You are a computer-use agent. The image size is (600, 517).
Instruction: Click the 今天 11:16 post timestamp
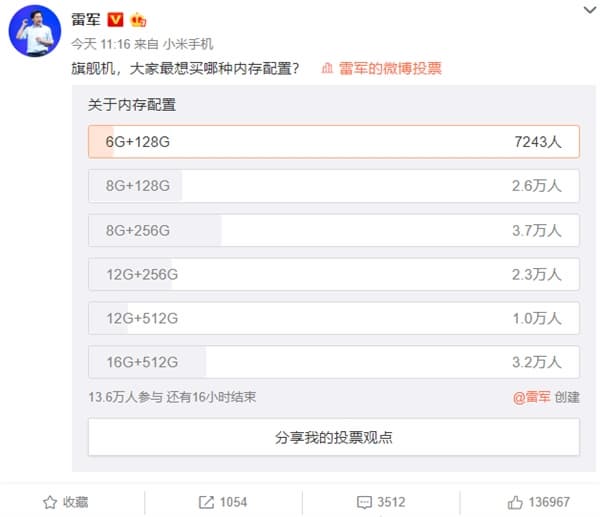95,44
